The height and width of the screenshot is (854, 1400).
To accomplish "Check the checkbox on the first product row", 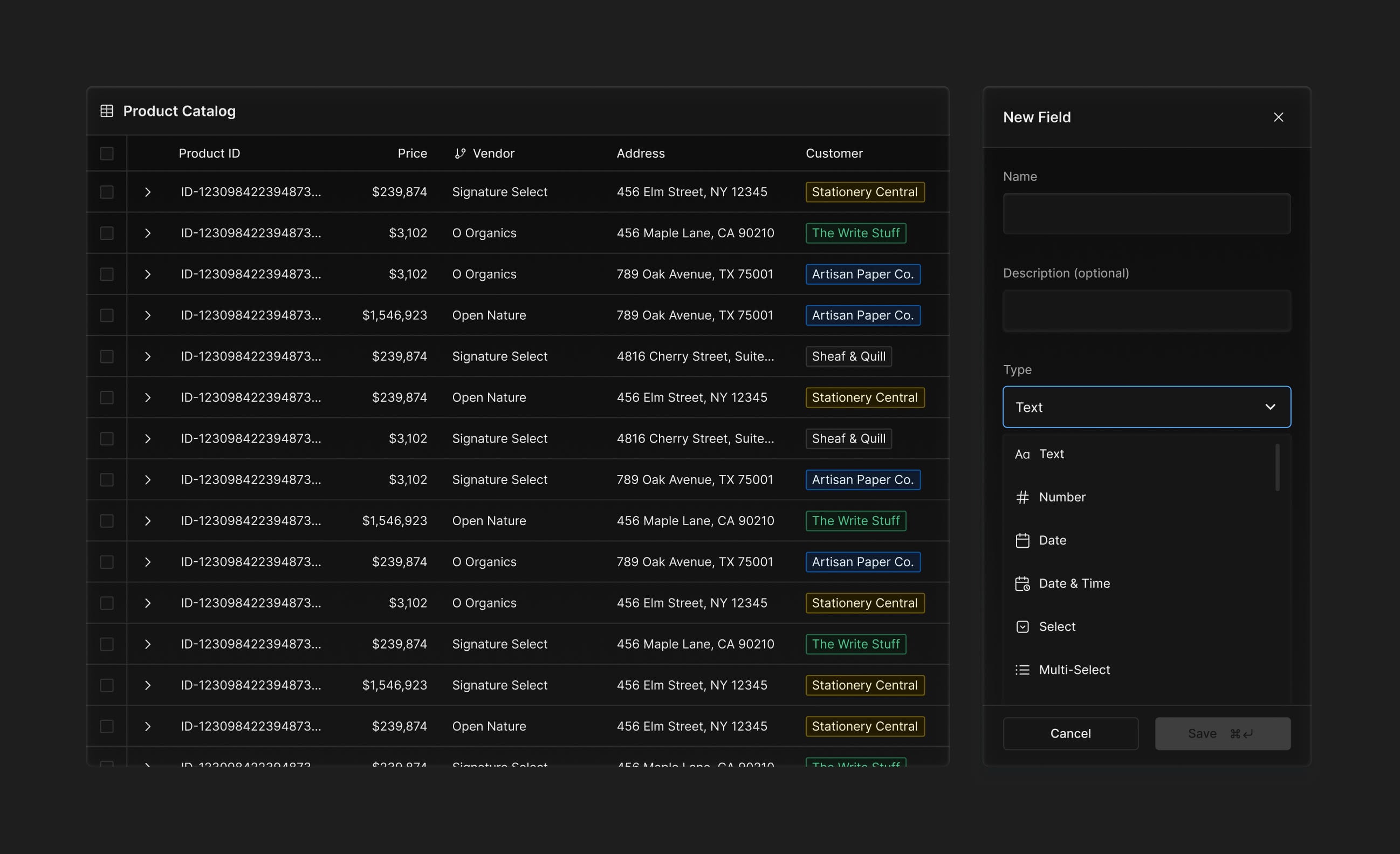I will coord(107,191).
